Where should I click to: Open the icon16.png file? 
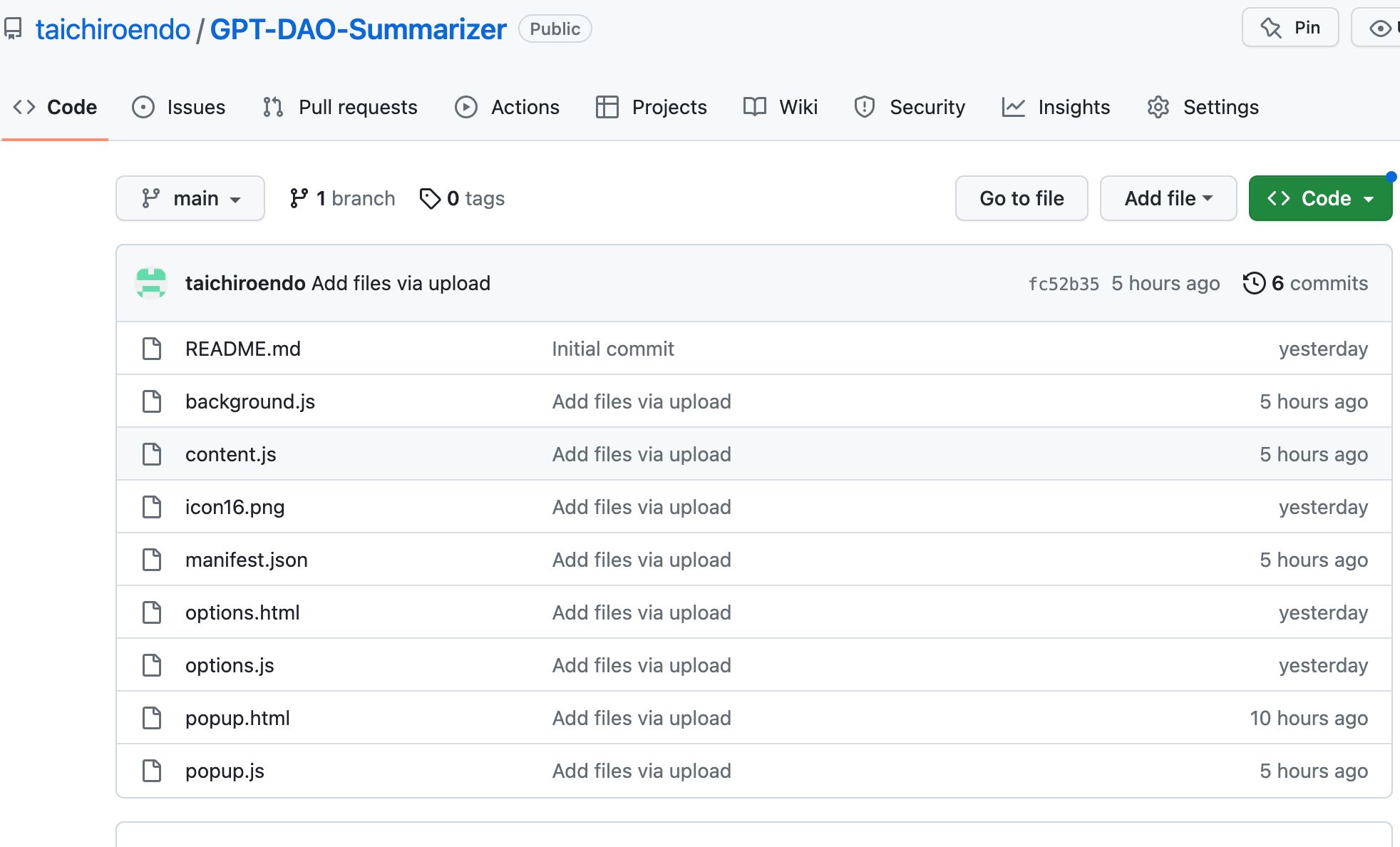(235, 507)
